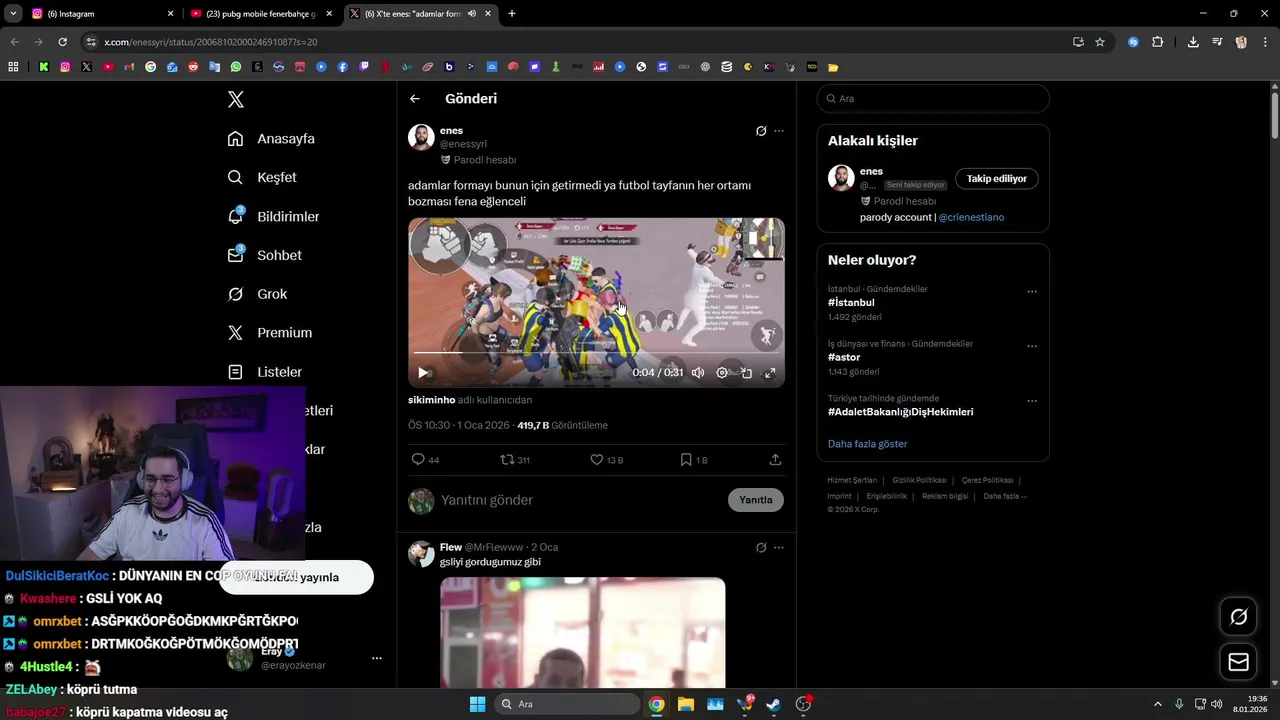Open Keşfet explore page
This screenshot has height=720, width=1280.
click(263, 177)
